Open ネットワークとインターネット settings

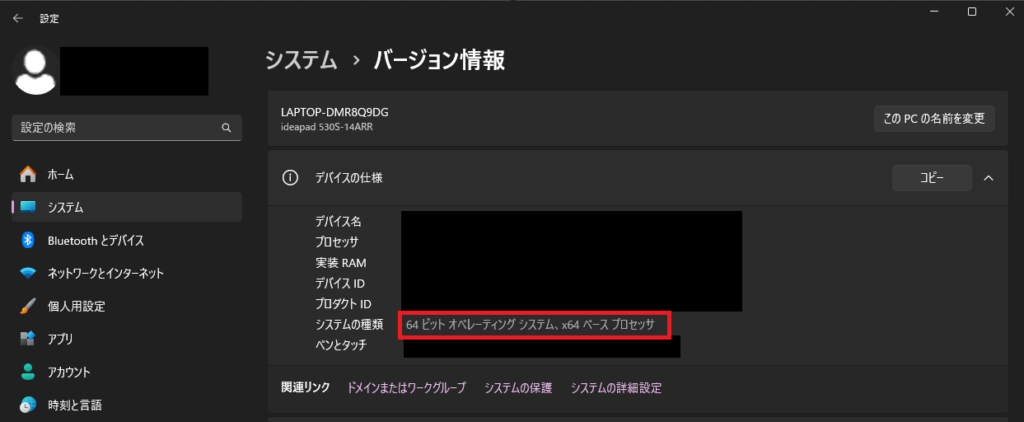(x=127, y=273)
